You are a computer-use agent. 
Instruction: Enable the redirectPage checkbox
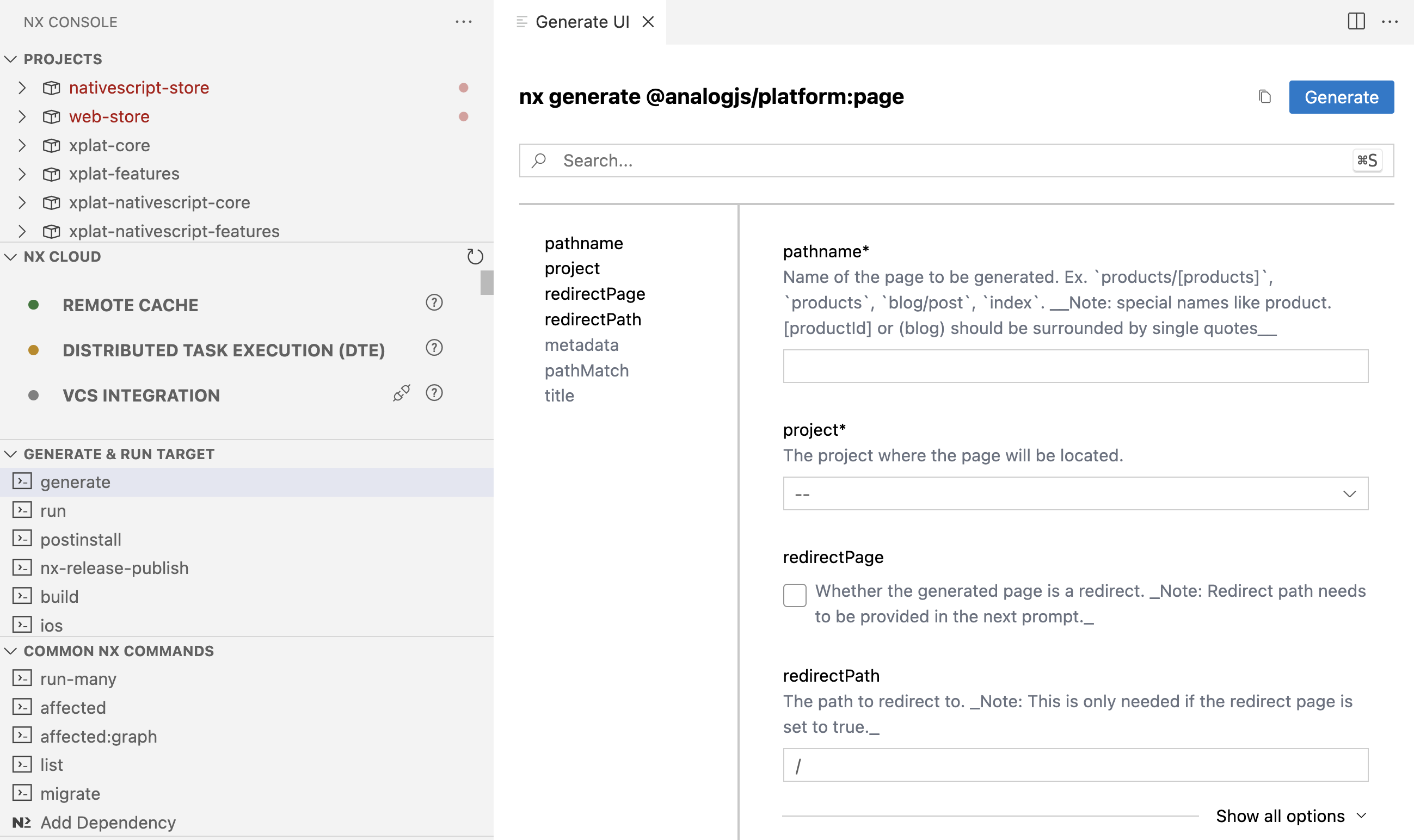click(794, 596)
